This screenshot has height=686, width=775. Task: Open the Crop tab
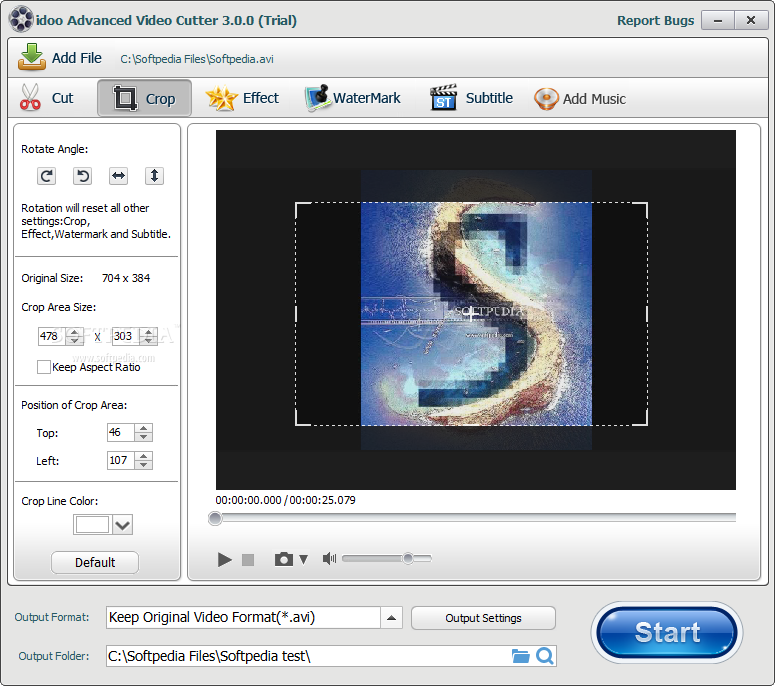tap(144, 98)
